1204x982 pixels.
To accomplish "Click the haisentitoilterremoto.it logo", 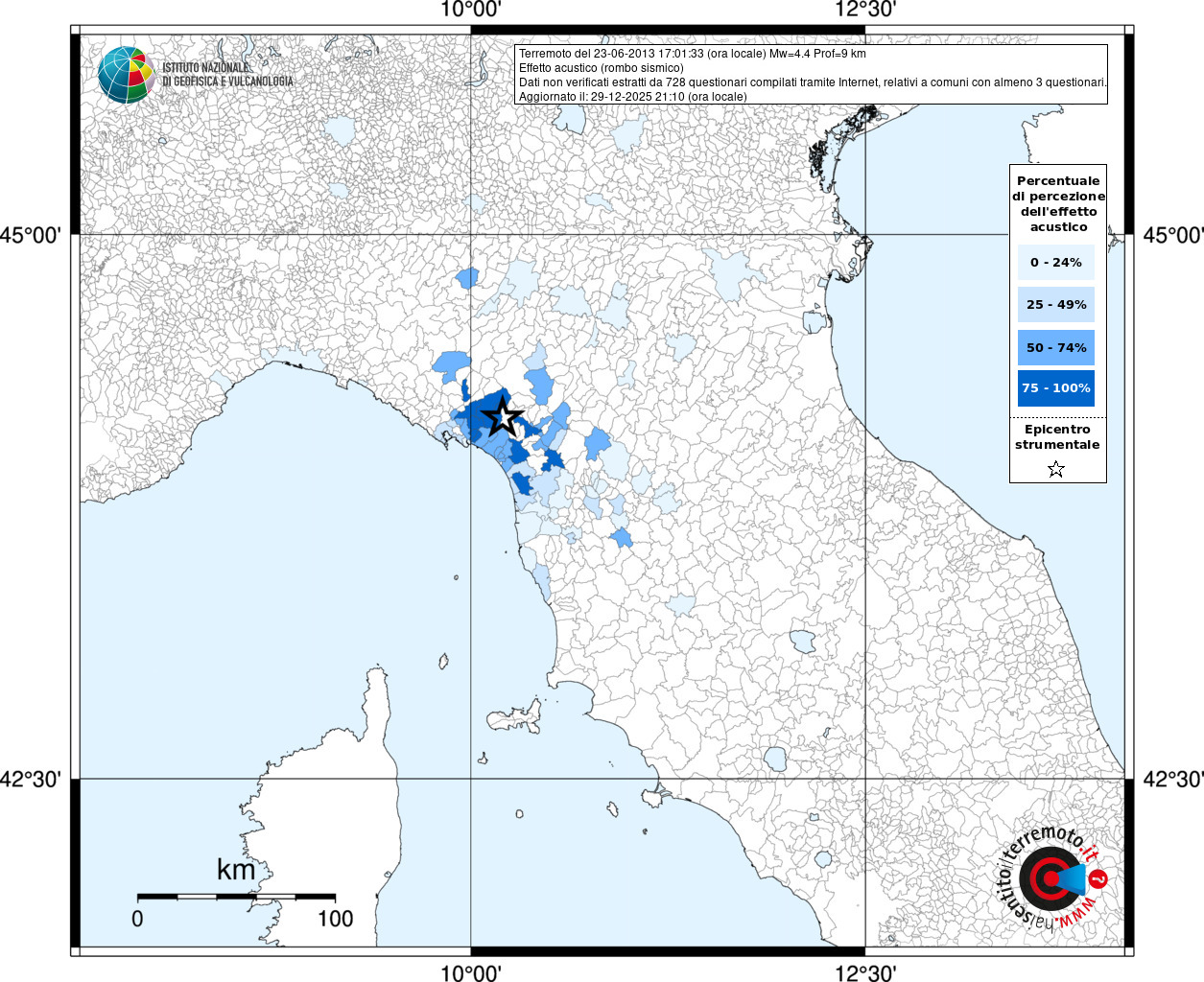I will 1052,878.
